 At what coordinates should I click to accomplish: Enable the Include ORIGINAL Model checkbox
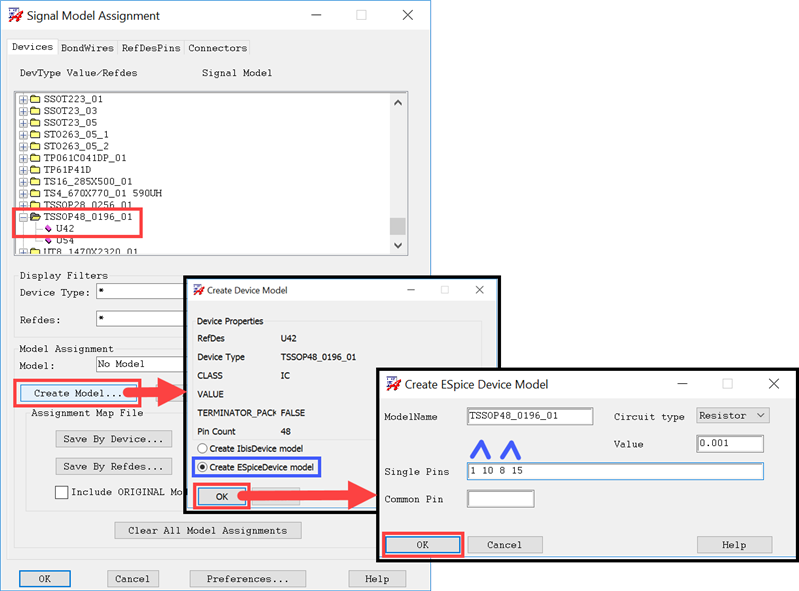pyautogui.click(x=62, y=492)
